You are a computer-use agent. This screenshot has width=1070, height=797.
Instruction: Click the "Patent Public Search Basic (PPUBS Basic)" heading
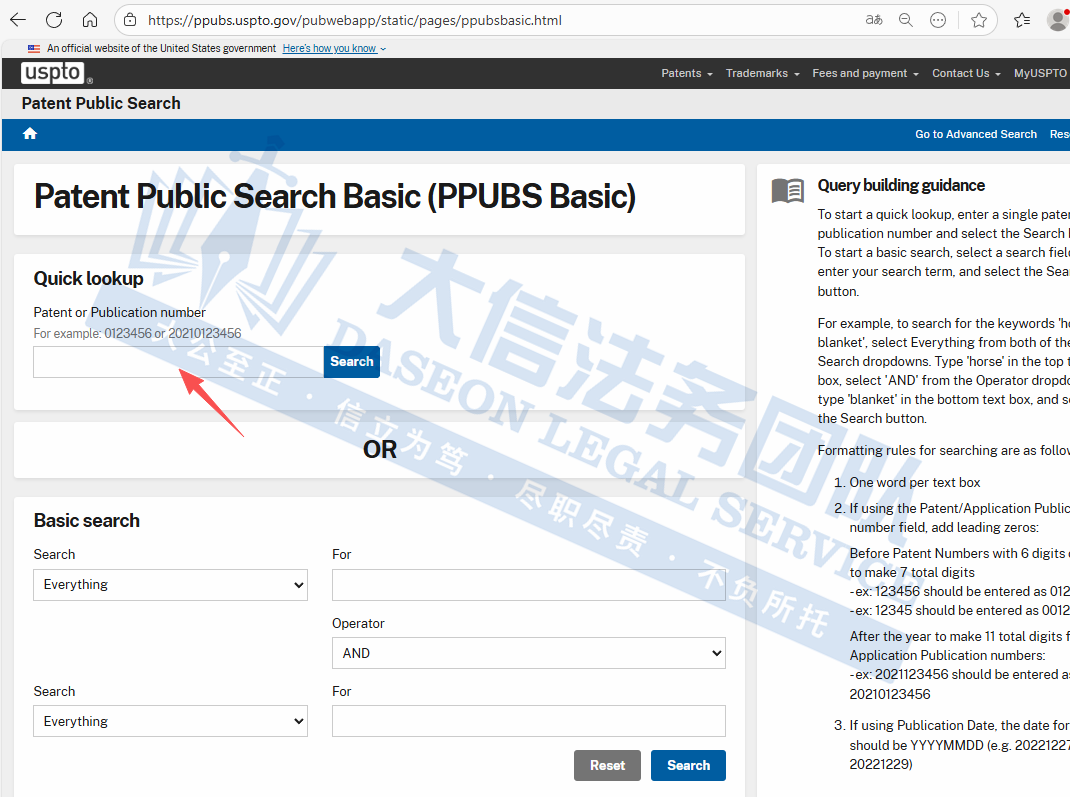(334, 197)
